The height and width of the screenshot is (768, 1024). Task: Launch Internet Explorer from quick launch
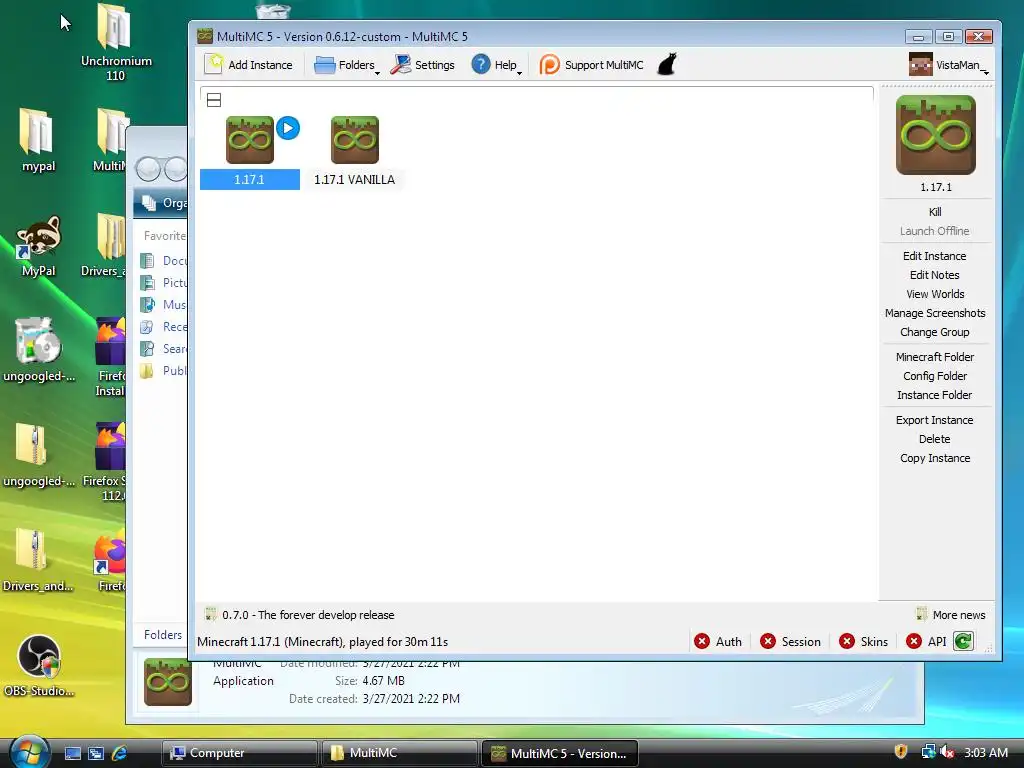(x=119, y=753)
